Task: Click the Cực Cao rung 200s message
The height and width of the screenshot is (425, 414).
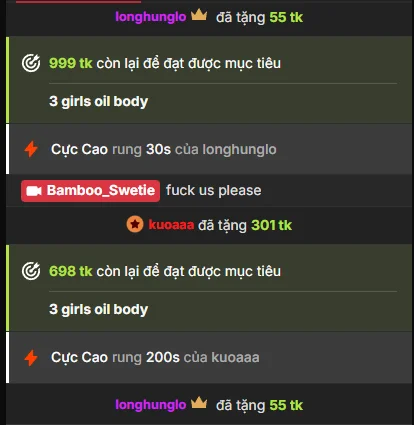Action: [155, 358]
